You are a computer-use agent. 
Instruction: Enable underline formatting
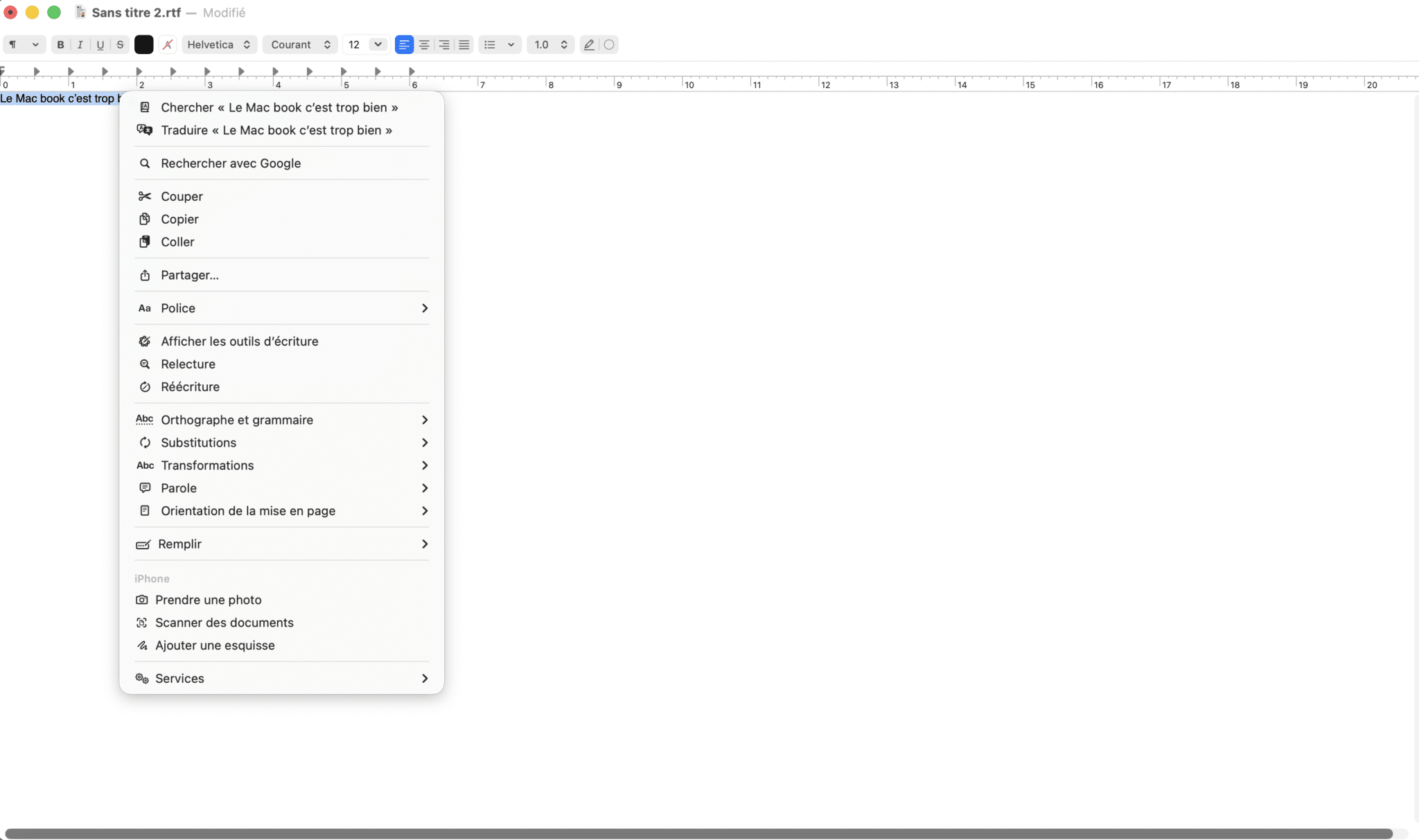pyautogui.click(x=100, y=44)
